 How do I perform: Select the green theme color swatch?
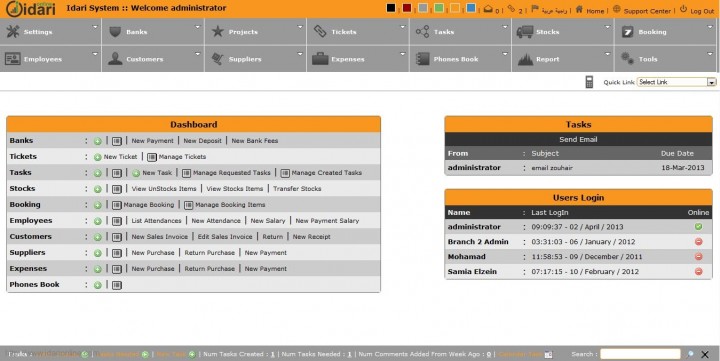(439, 8)
